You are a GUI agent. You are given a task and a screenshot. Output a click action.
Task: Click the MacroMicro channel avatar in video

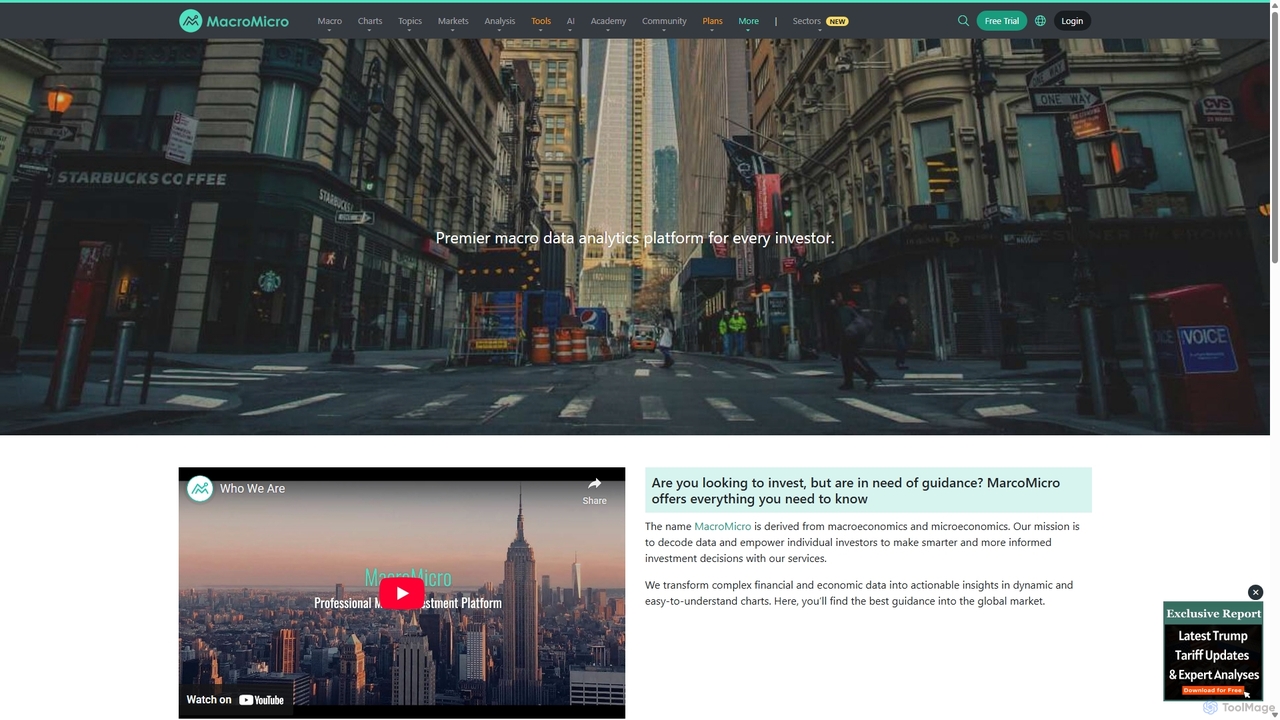coord(200,489)
